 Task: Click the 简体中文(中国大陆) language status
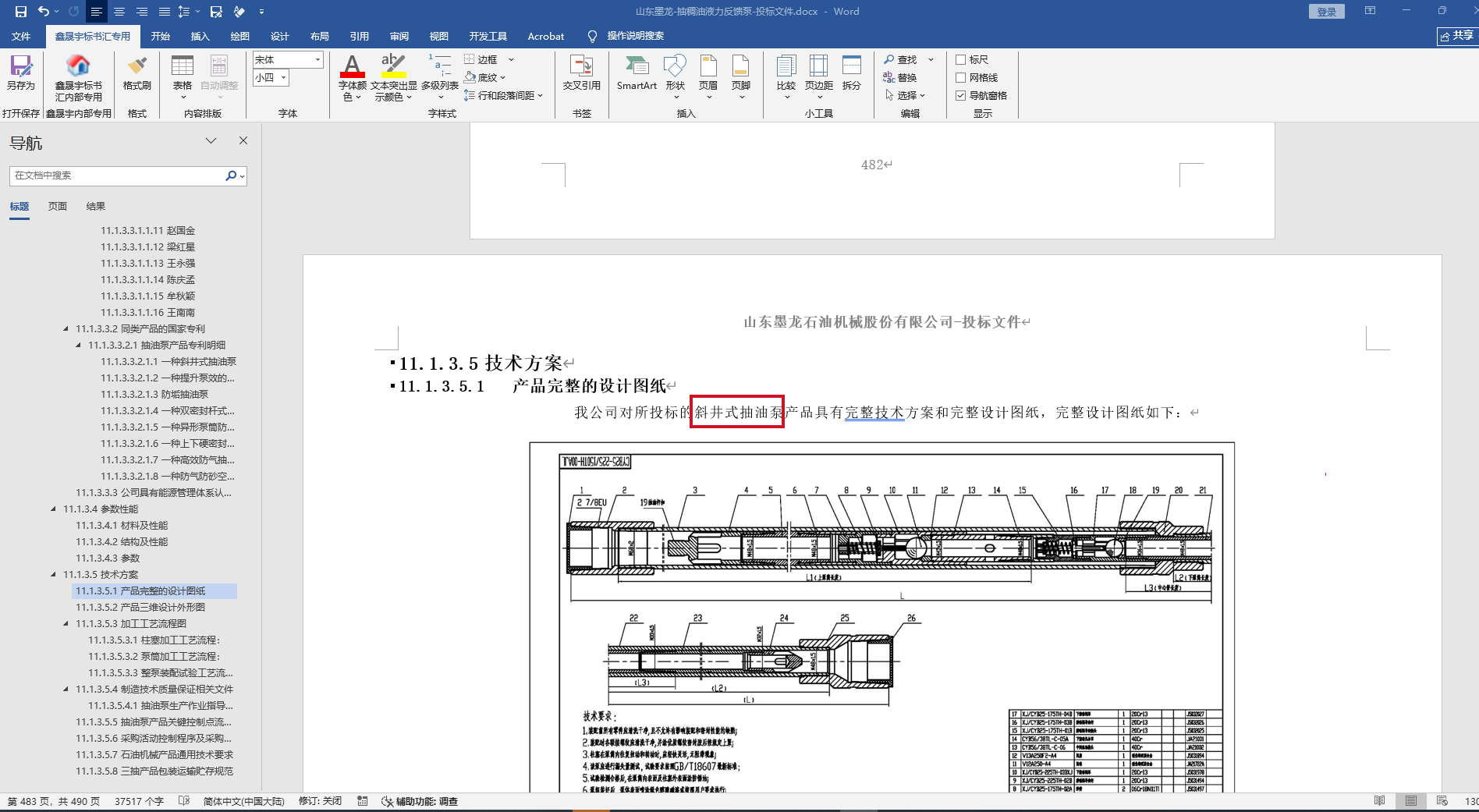(243, 801)
